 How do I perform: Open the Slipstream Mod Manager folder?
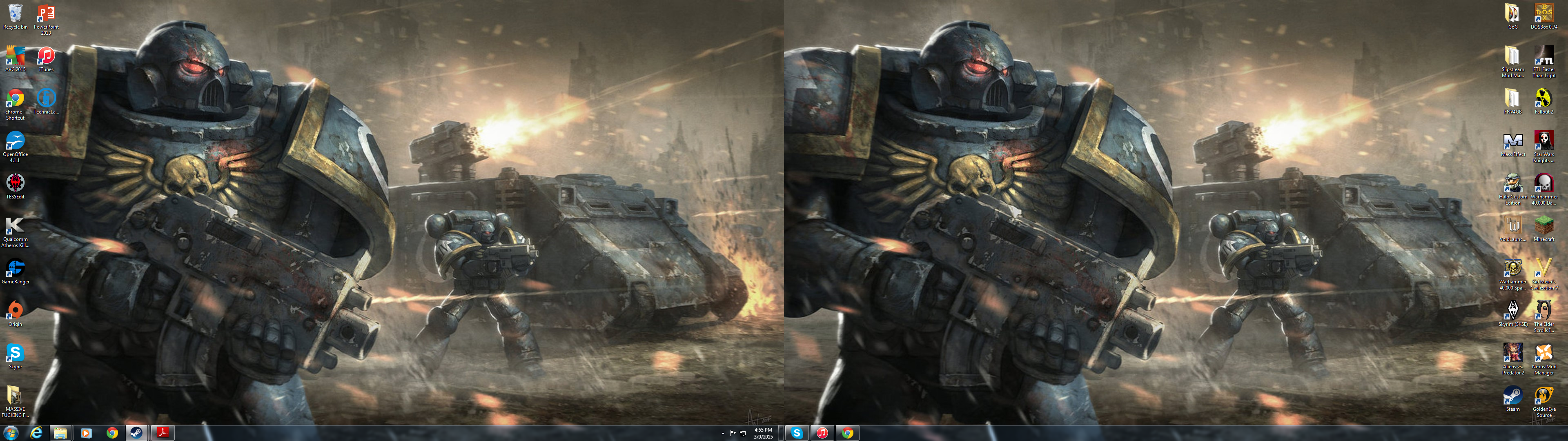(1512, 62)
